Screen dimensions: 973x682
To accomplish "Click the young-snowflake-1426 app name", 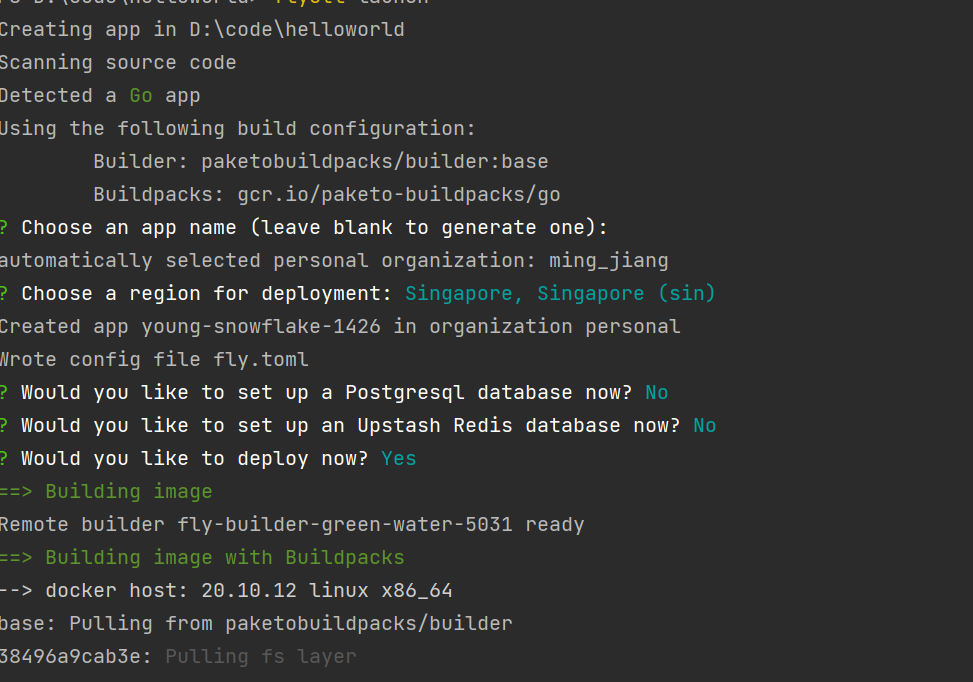I will point(261,326).
